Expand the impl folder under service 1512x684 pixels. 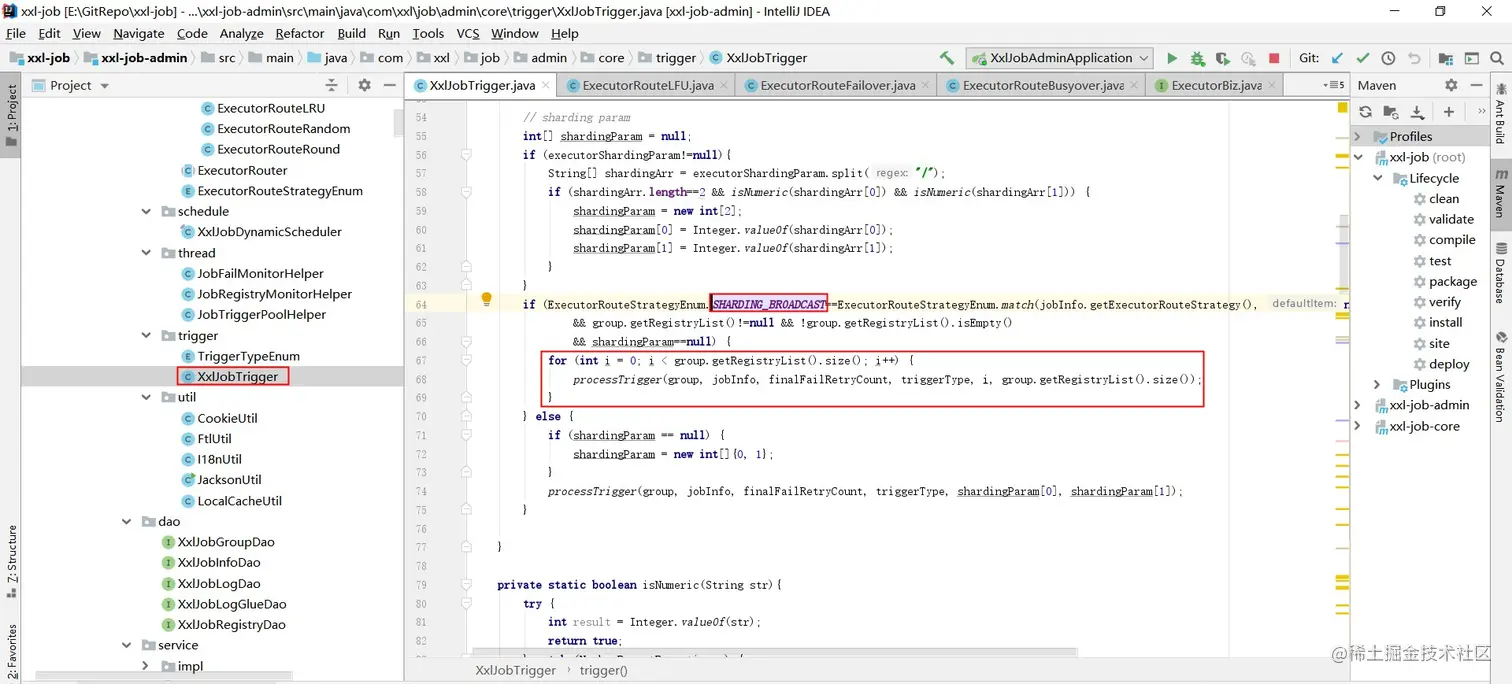(x=147, y=666)
